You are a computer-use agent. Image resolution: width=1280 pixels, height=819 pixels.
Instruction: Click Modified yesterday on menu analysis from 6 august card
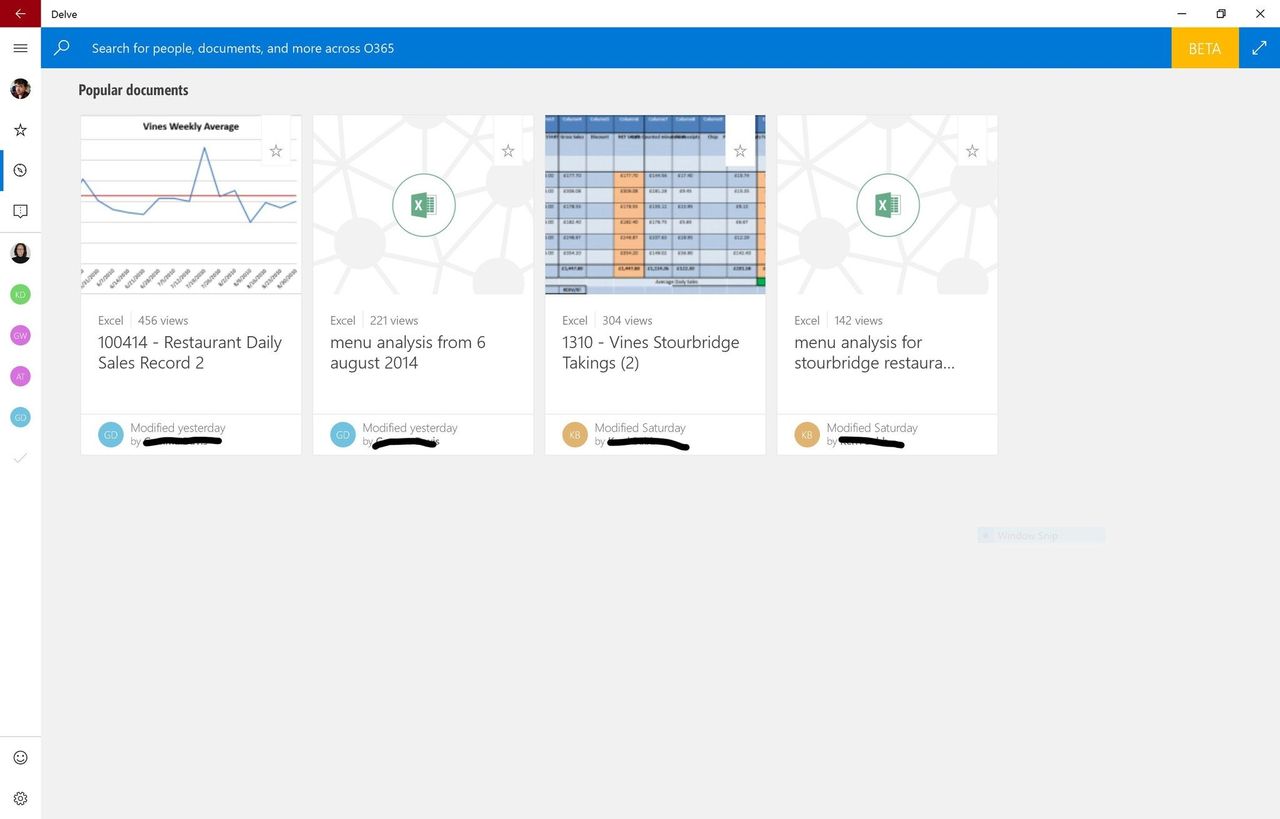pyautogui.click(x=410, y=428)
